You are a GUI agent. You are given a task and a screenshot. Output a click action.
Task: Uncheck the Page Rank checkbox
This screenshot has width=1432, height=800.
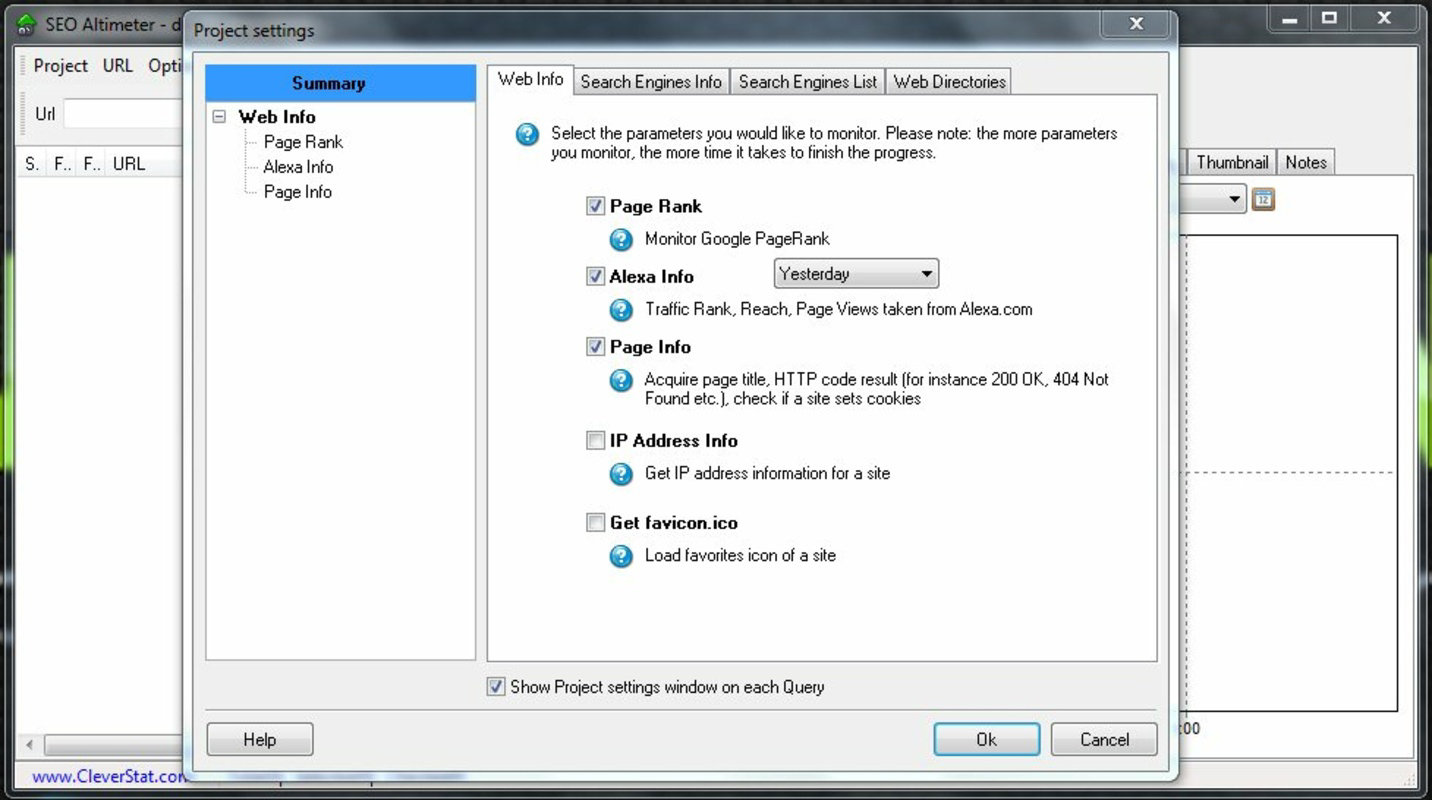pyautogui.click(x=595, y=206)
